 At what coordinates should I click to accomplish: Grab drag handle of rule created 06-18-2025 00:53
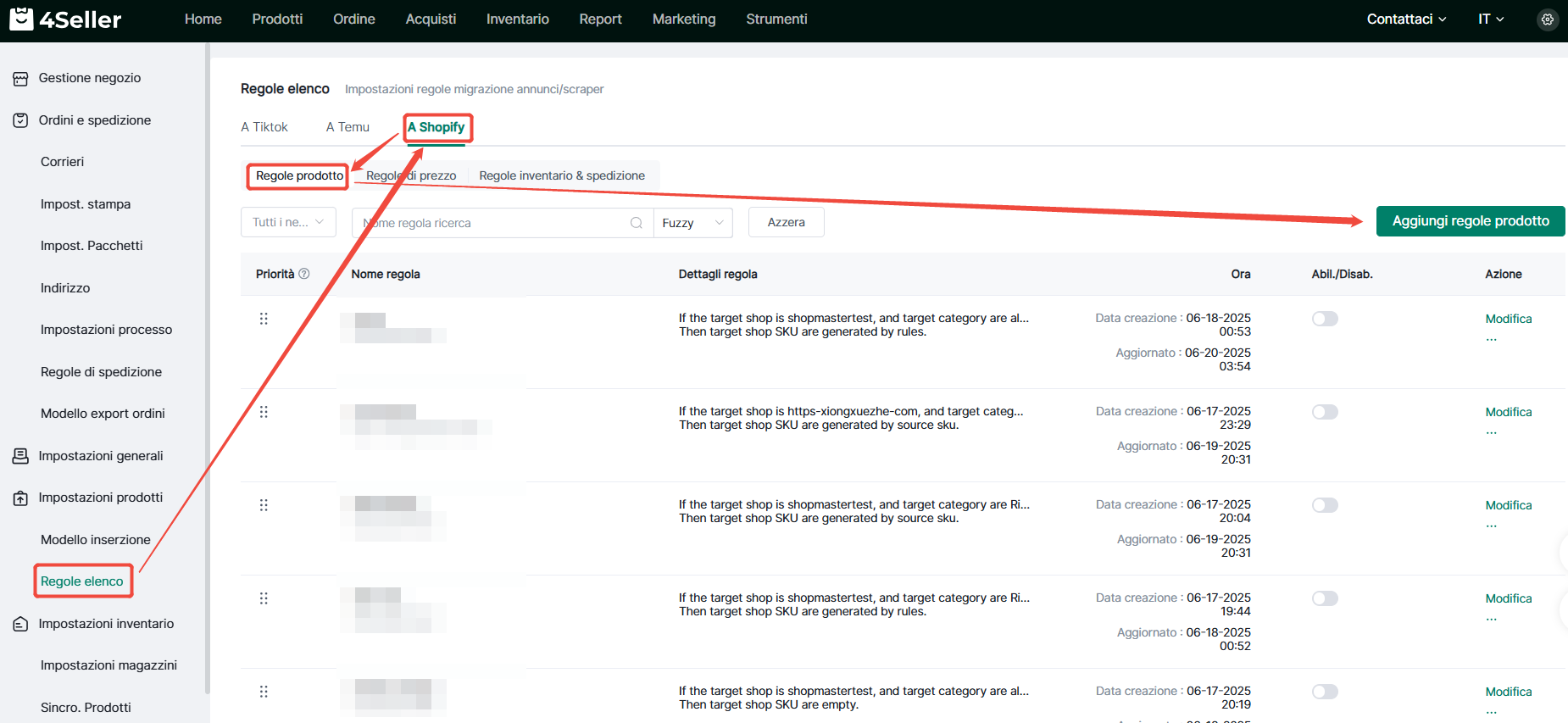264,319
